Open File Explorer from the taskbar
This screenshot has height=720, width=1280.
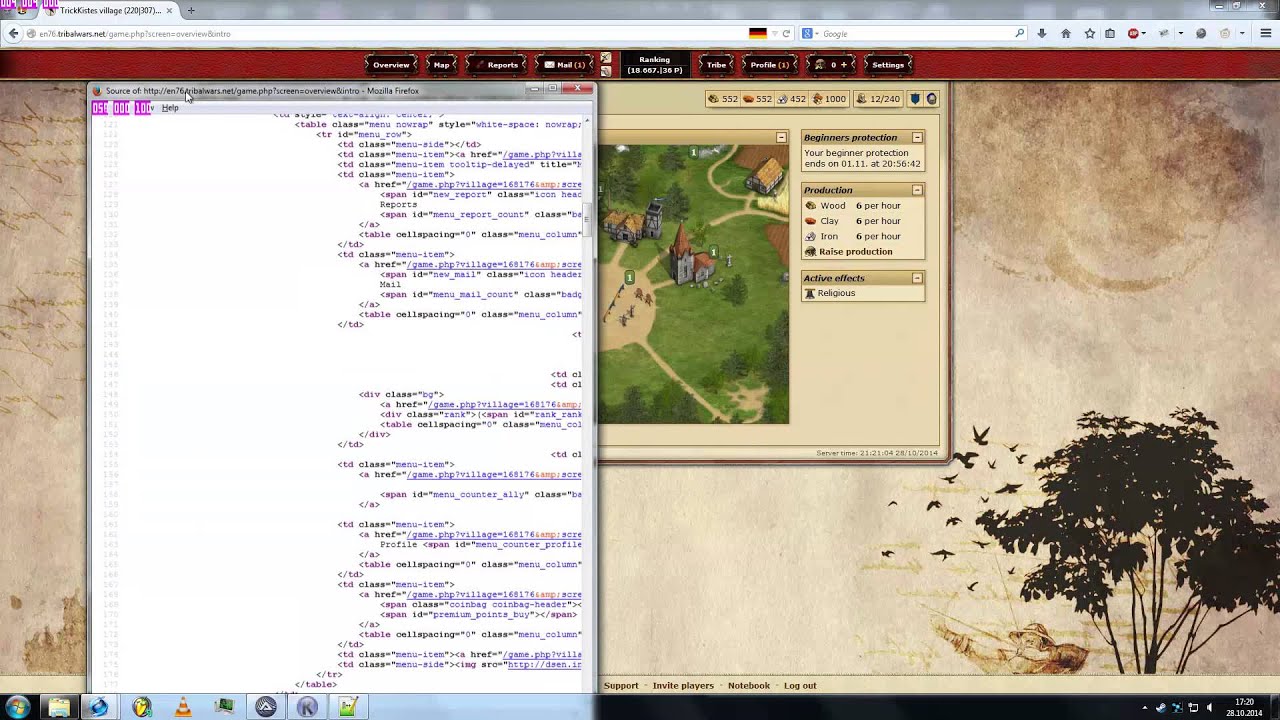(x=59, y=707)
